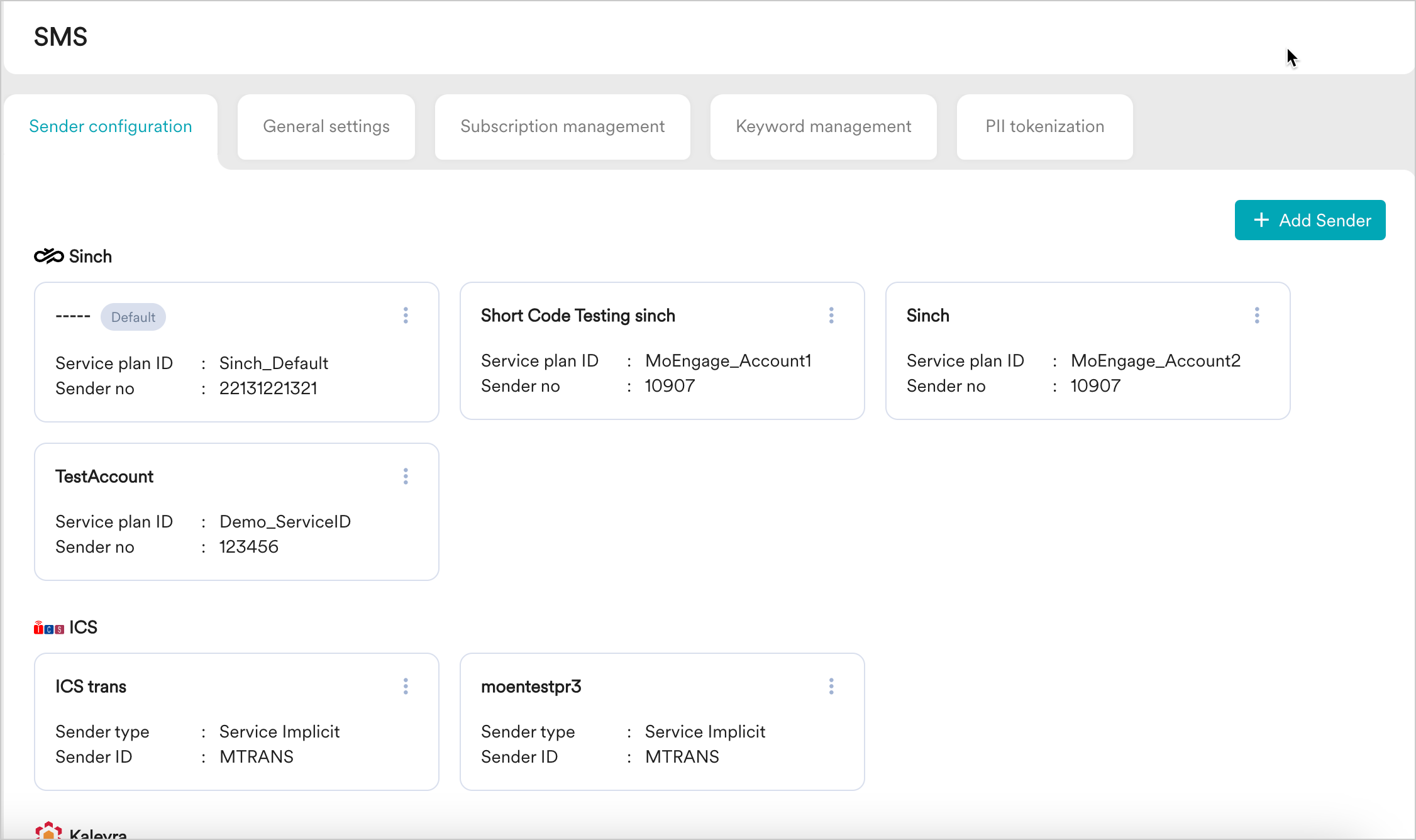This screenshot has height=840, width=1416.
Task: Click the ICS provider section heading
Action: 83,627
